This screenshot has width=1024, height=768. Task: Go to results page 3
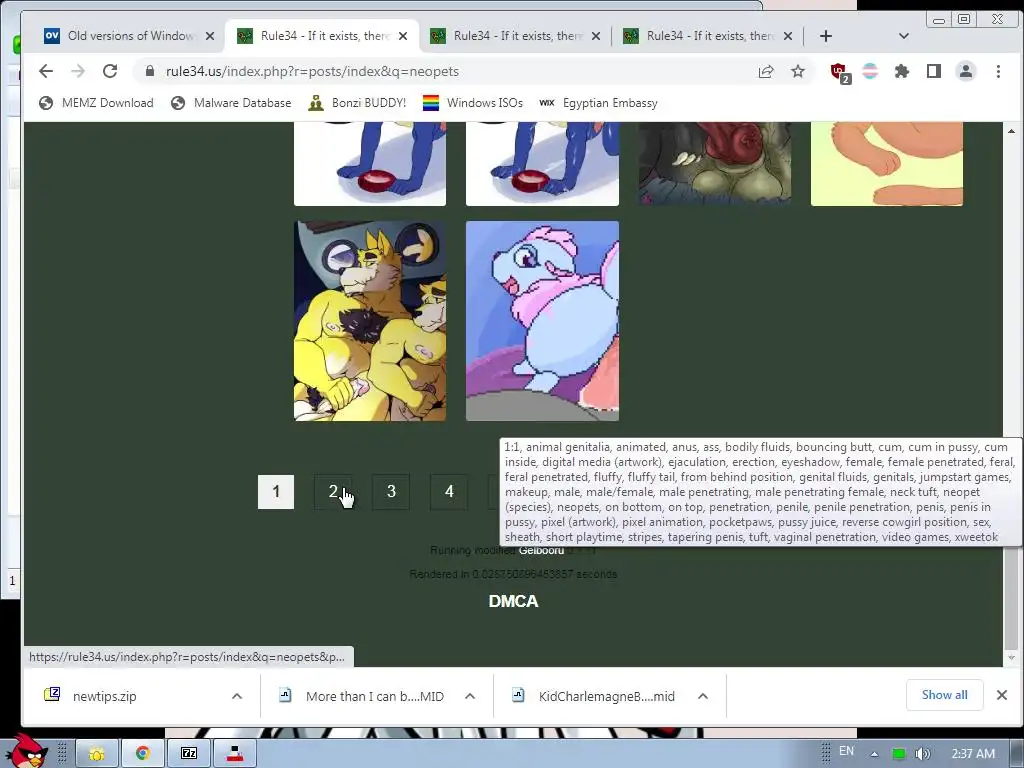(x=391, y=492)
